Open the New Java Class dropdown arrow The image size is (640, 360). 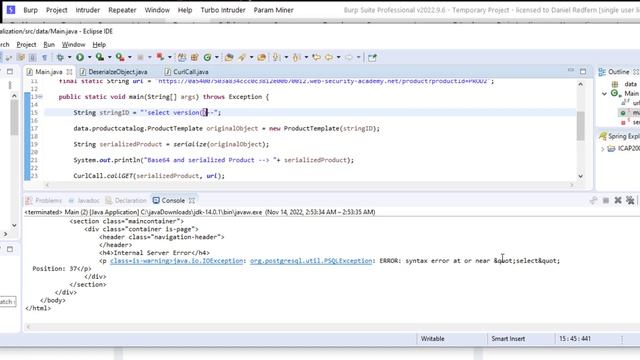(x=217, y=58)
